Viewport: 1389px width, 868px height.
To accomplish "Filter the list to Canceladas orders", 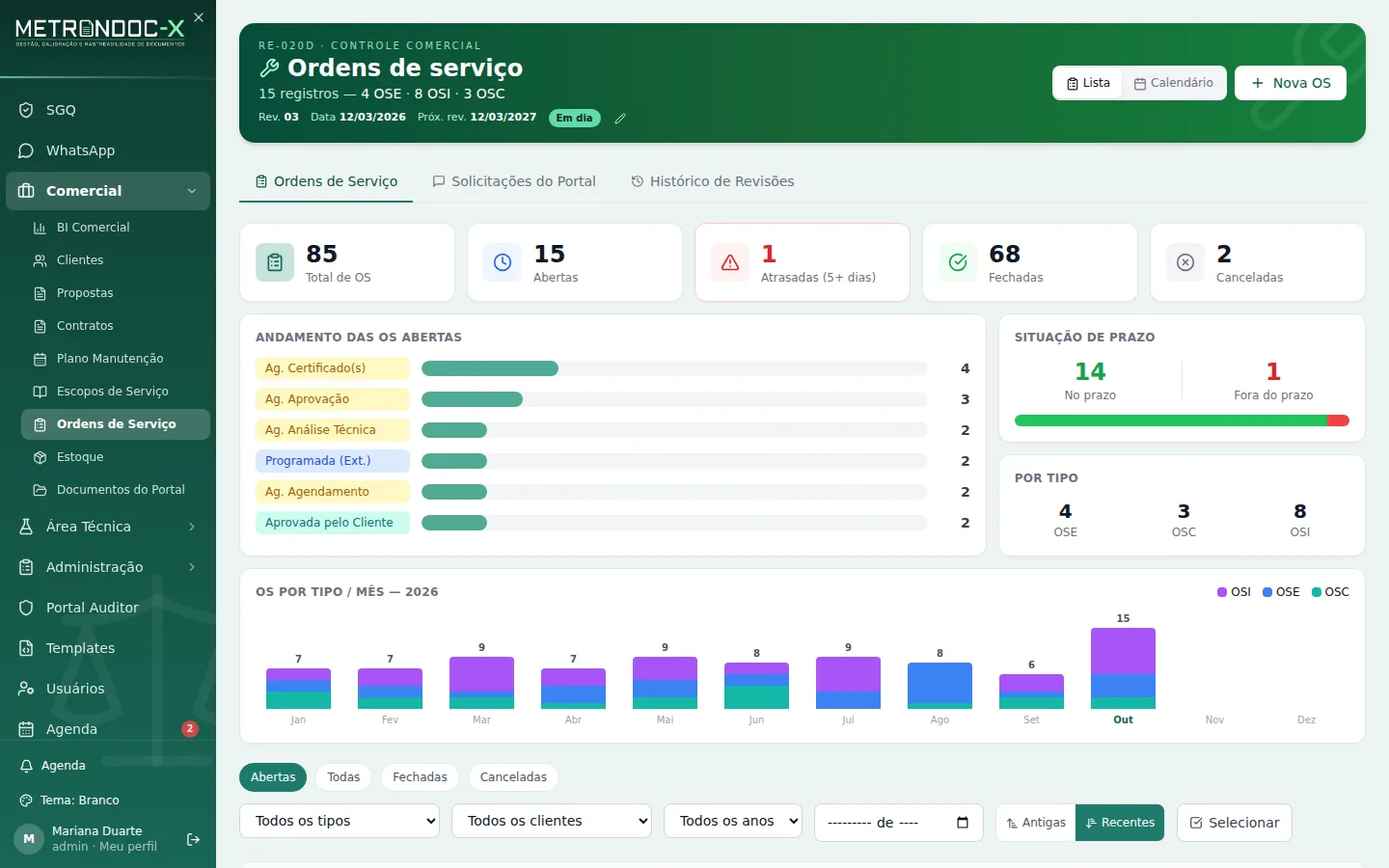I will (513, 777).
